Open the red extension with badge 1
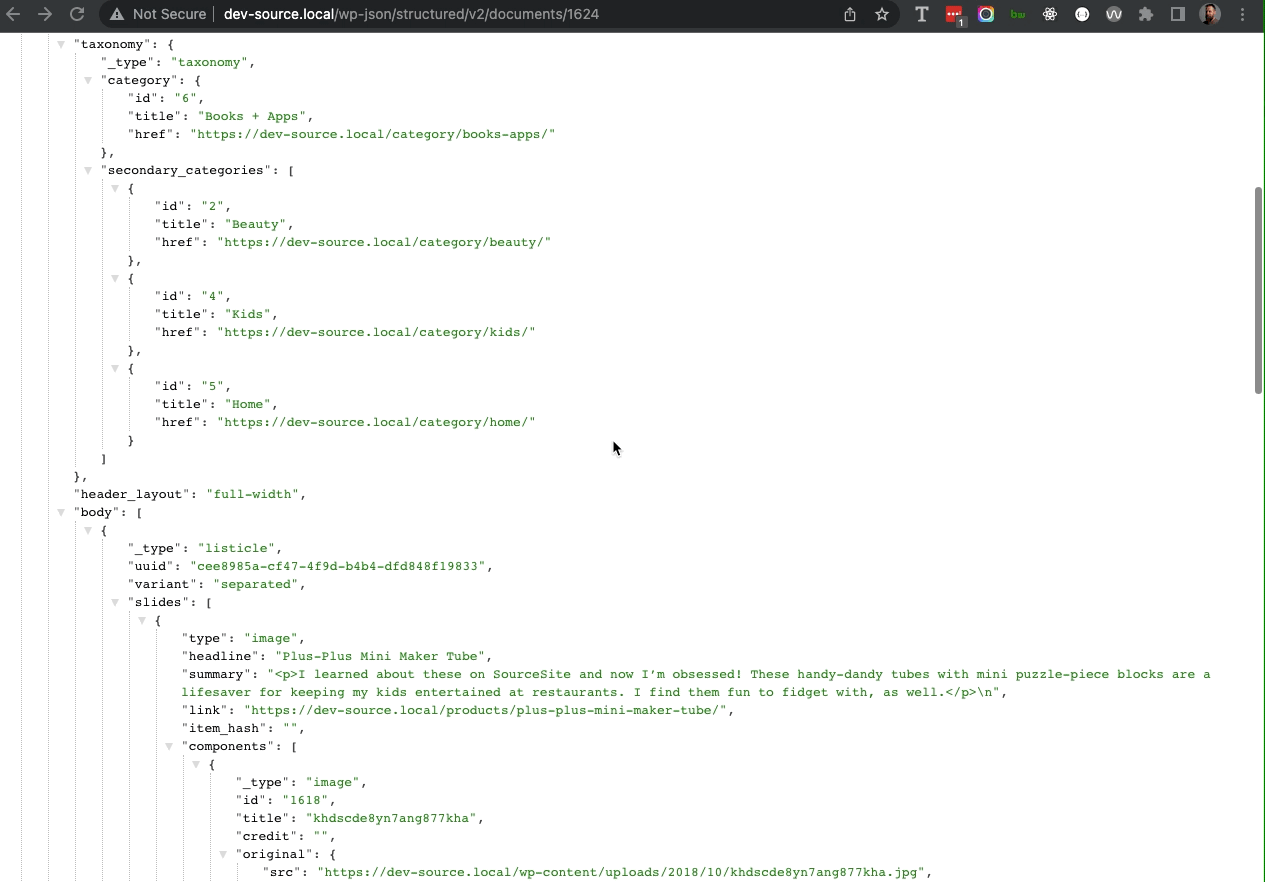Viewport: 1265px width, 882px height. click(x=954, y=14)
